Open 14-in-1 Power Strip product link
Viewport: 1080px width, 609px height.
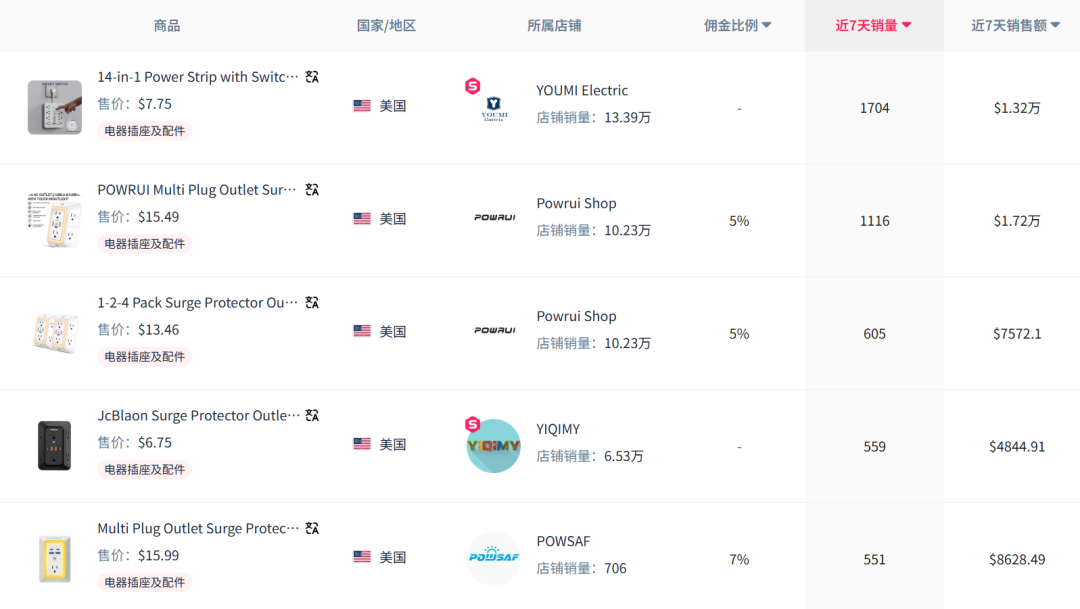[198, 77]
